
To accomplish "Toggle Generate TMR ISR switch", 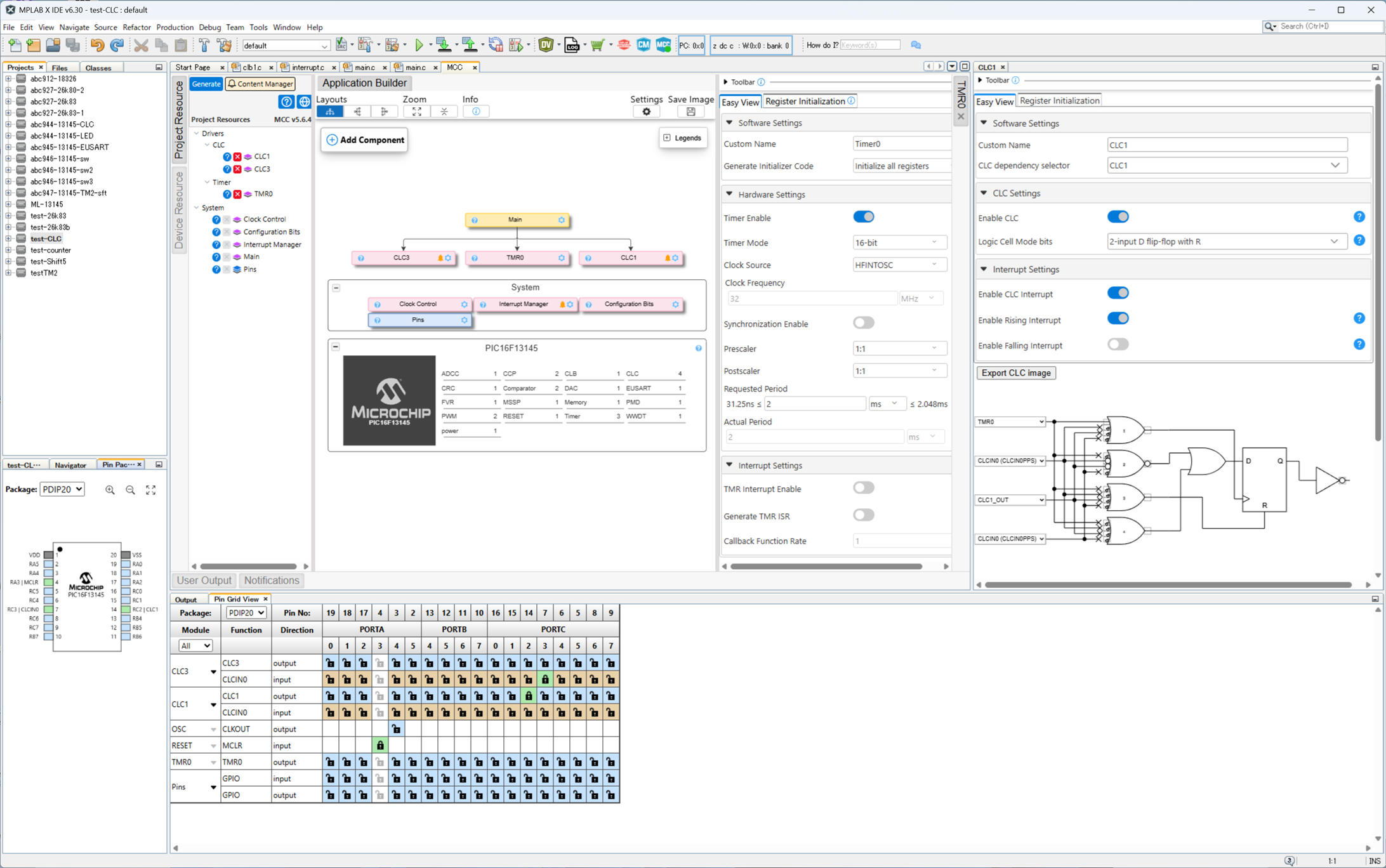I will pyautogui.click(x=864, y=515).
